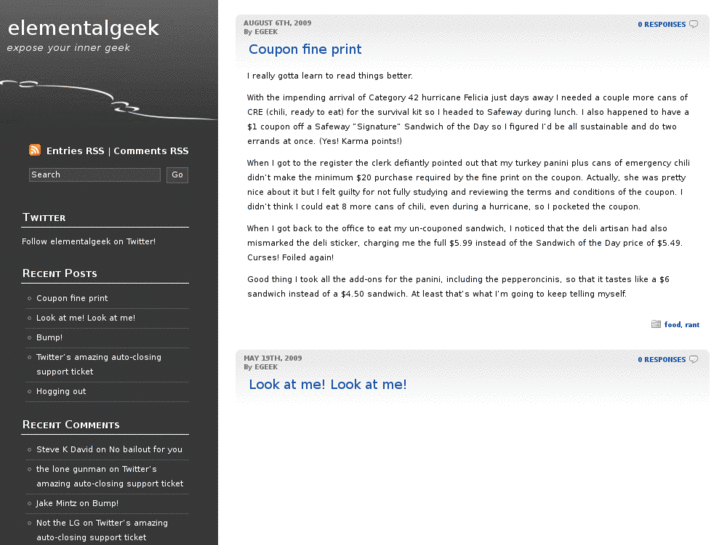Open the Coupon fine print post title
Image resolution: width=727 pixels, height=545 pixels.
pyautogui.click(x=305, y=49)
